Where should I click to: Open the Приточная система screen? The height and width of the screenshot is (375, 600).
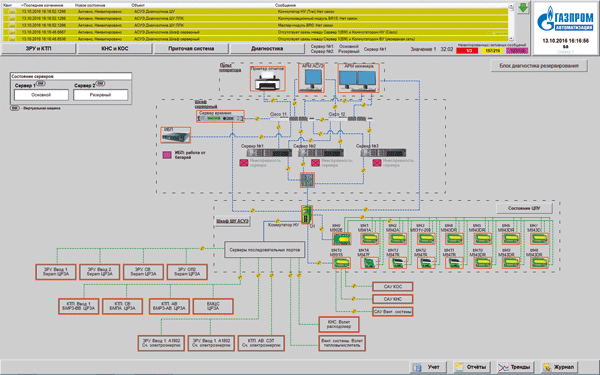pos(191,49)
